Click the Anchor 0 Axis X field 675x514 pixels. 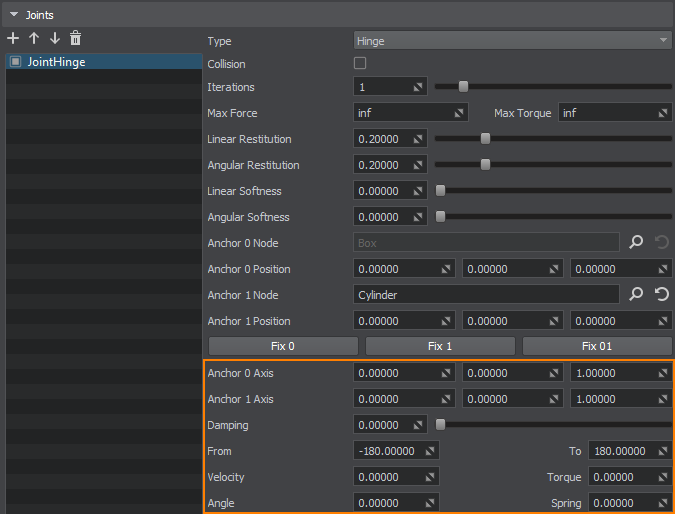[x=404, y=373]
